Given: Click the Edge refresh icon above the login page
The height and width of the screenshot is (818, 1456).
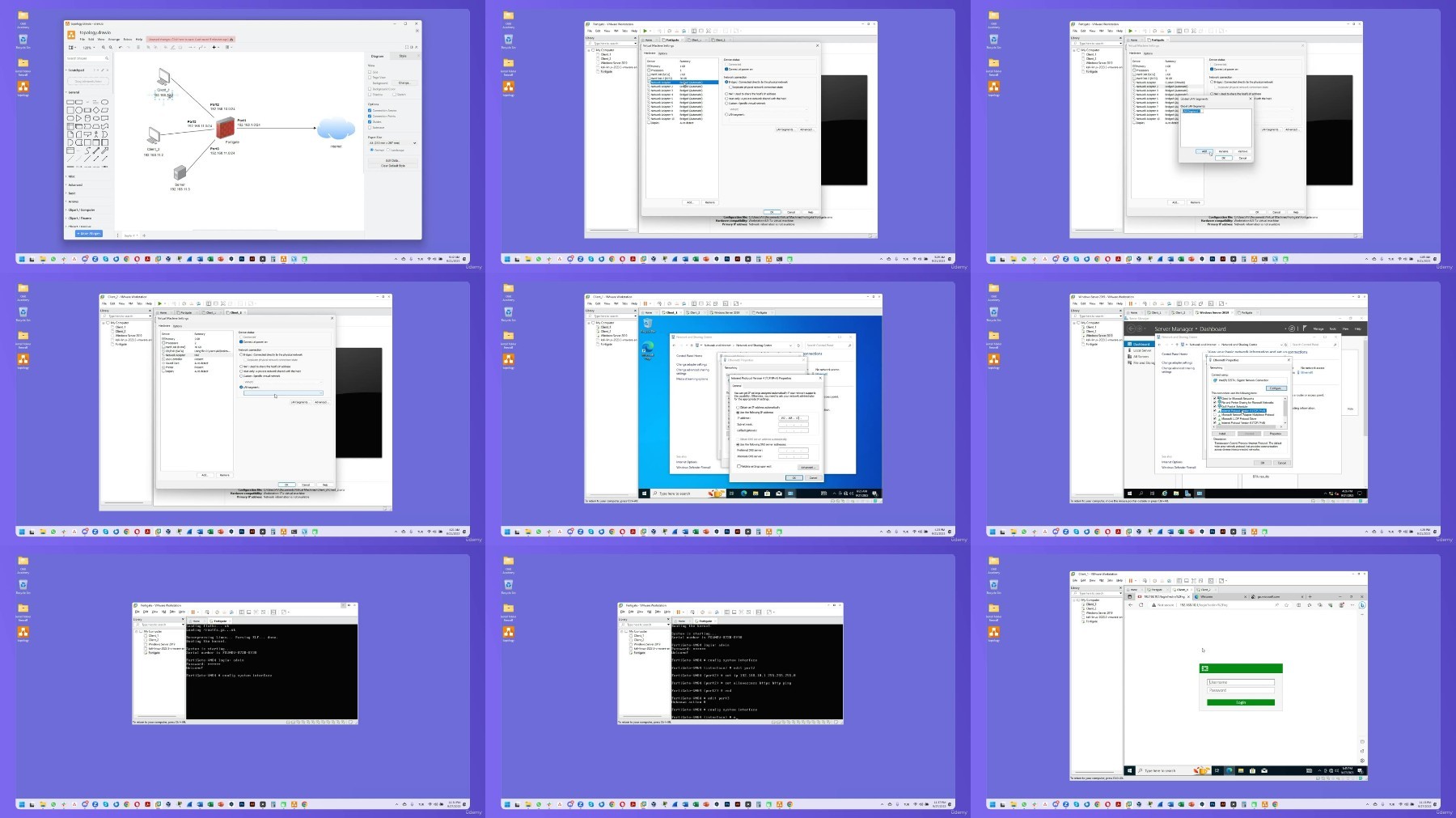Looking at the screenshot, I should click(1141, 604).
